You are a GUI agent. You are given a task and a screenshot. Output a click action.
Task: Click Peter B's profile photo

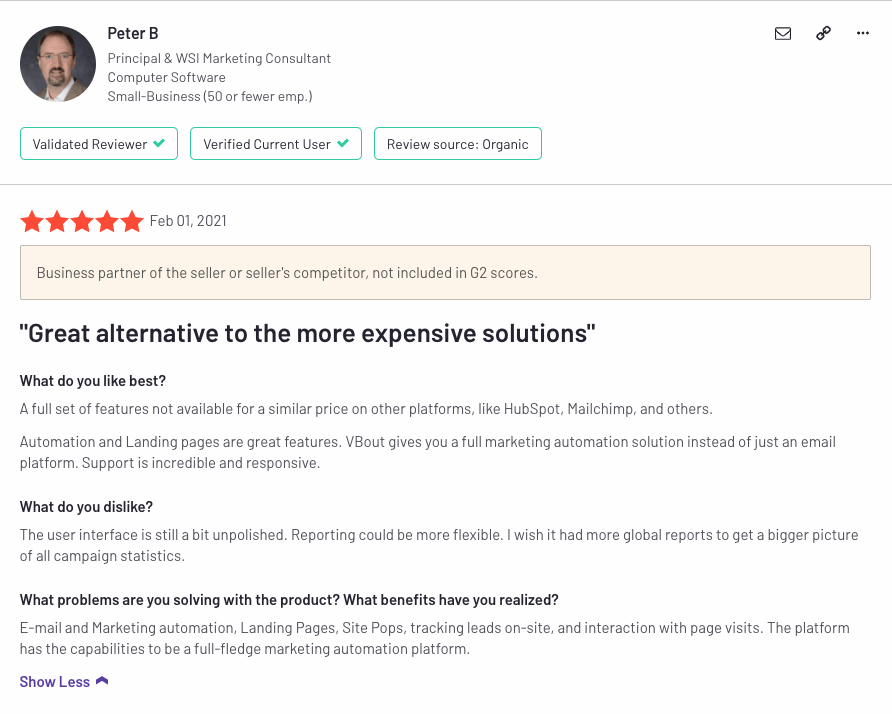click(x=58, y=64)
